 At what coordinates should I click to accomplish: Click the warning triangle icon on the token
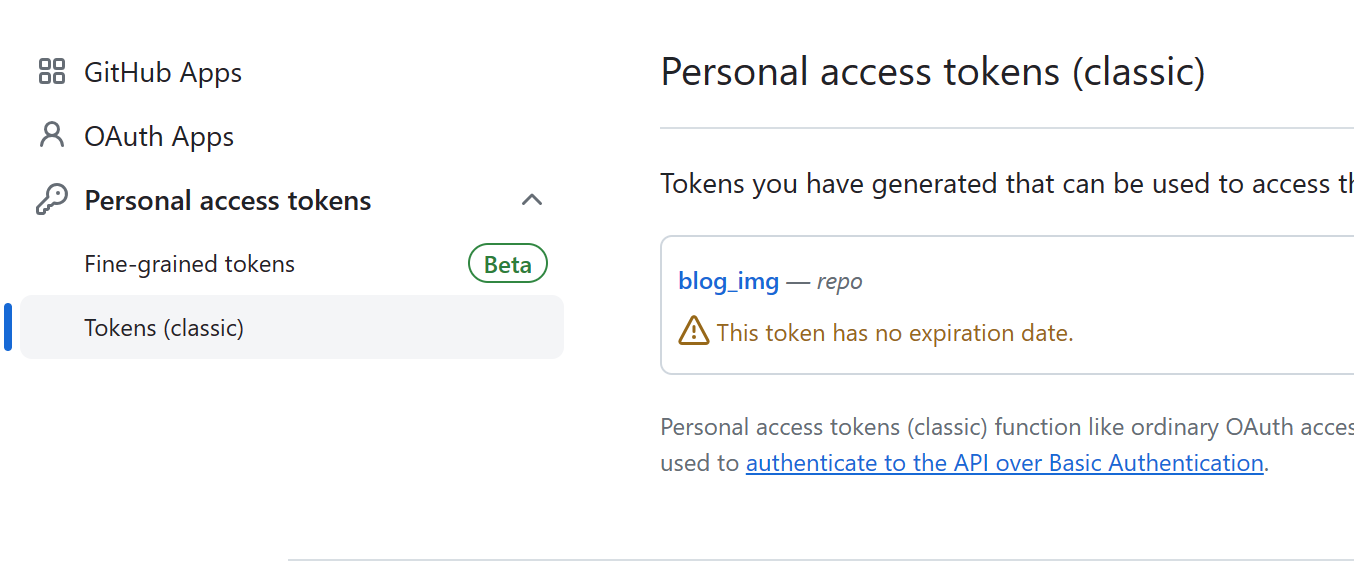pyautogui.click(x=693, y=331)
